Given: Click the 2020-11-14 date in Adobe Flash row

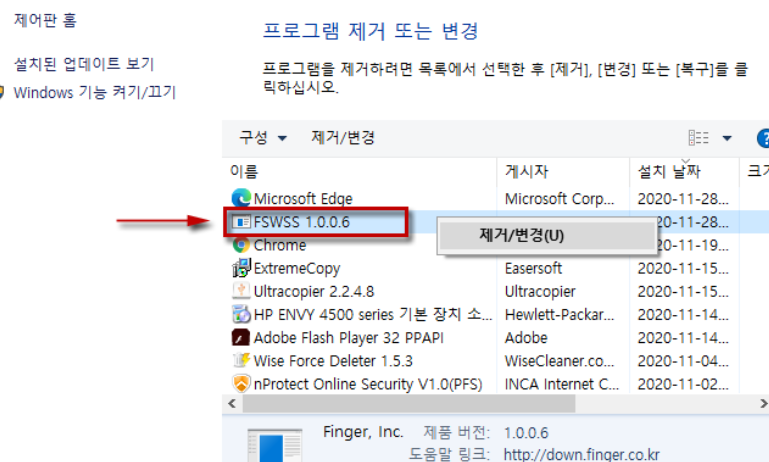Looking at the screenshot, I should click(683, 337).
